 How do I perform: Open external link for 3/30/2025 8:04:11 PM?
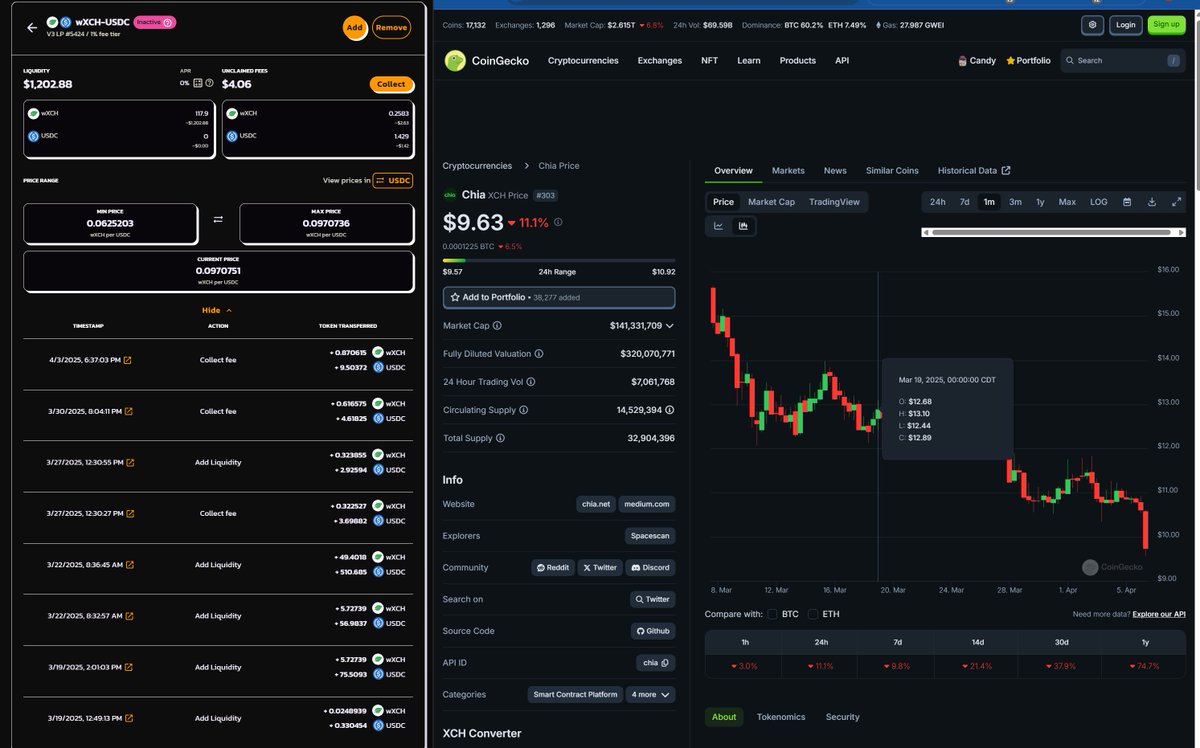pyautogui.click(x=128, y=411)
